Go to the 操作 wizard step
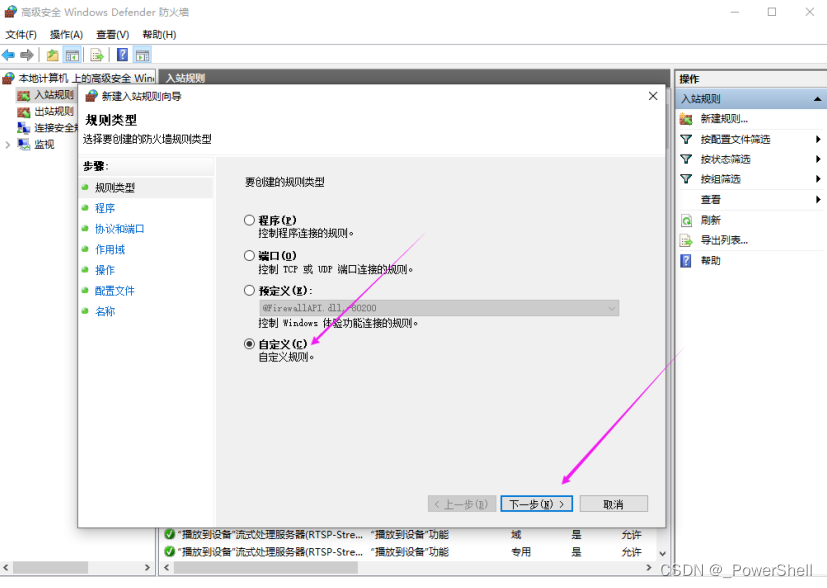The image size is (827, 588). [x=105, y=270]
